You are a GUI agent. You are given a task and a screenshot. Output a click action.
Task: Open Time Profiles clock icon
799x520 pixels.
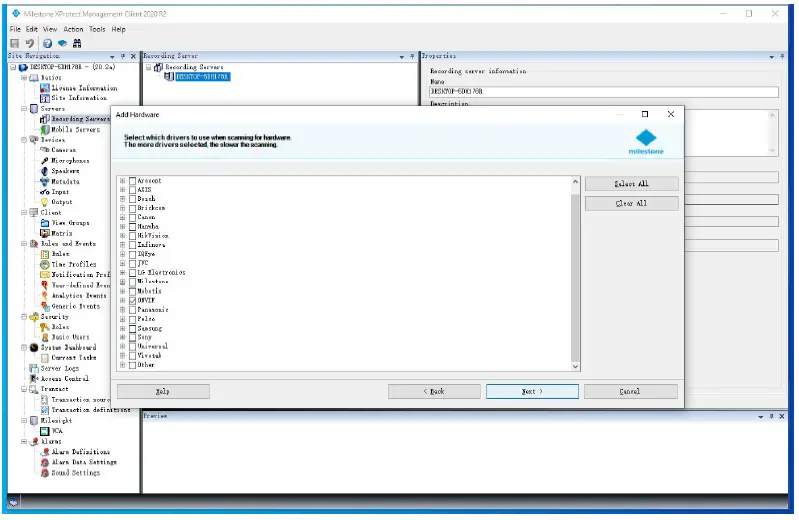click(45, 264)
